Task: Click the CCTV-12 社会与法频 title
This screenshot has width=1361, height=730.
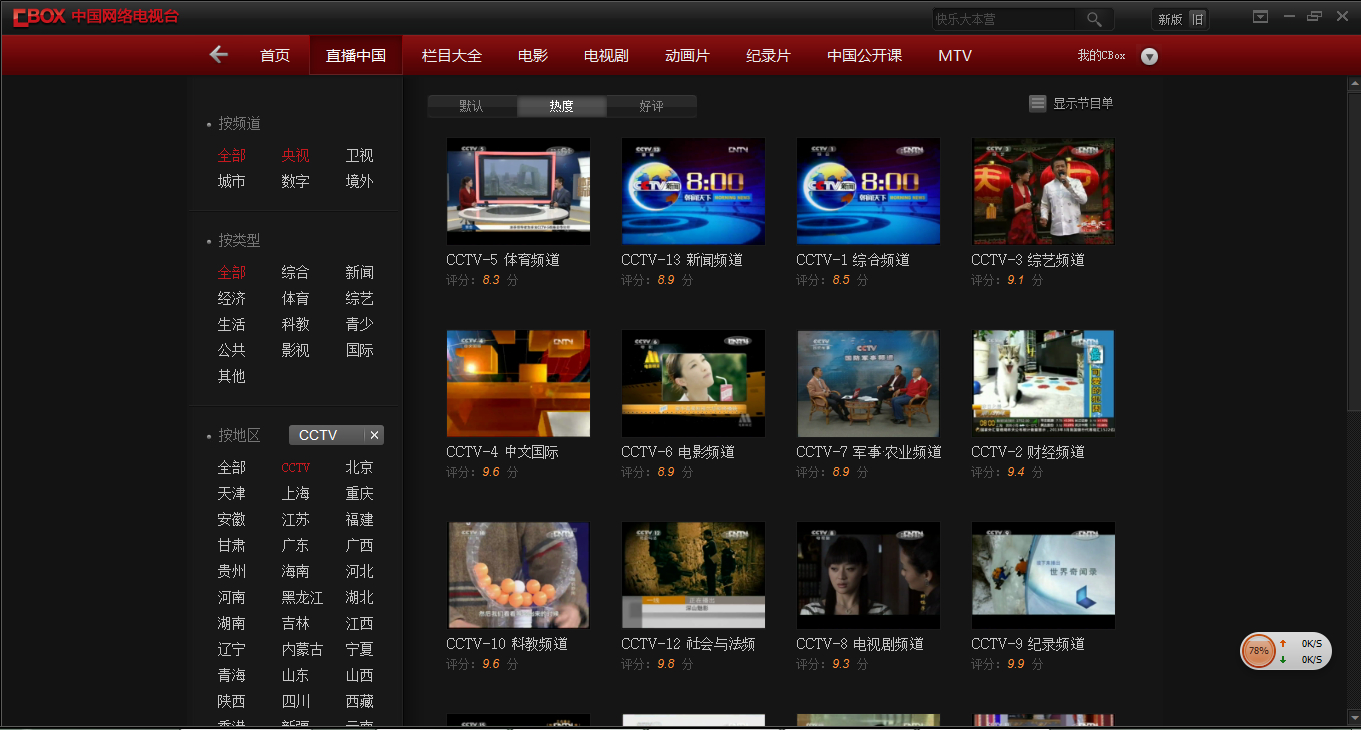Action: coord(688,644)
